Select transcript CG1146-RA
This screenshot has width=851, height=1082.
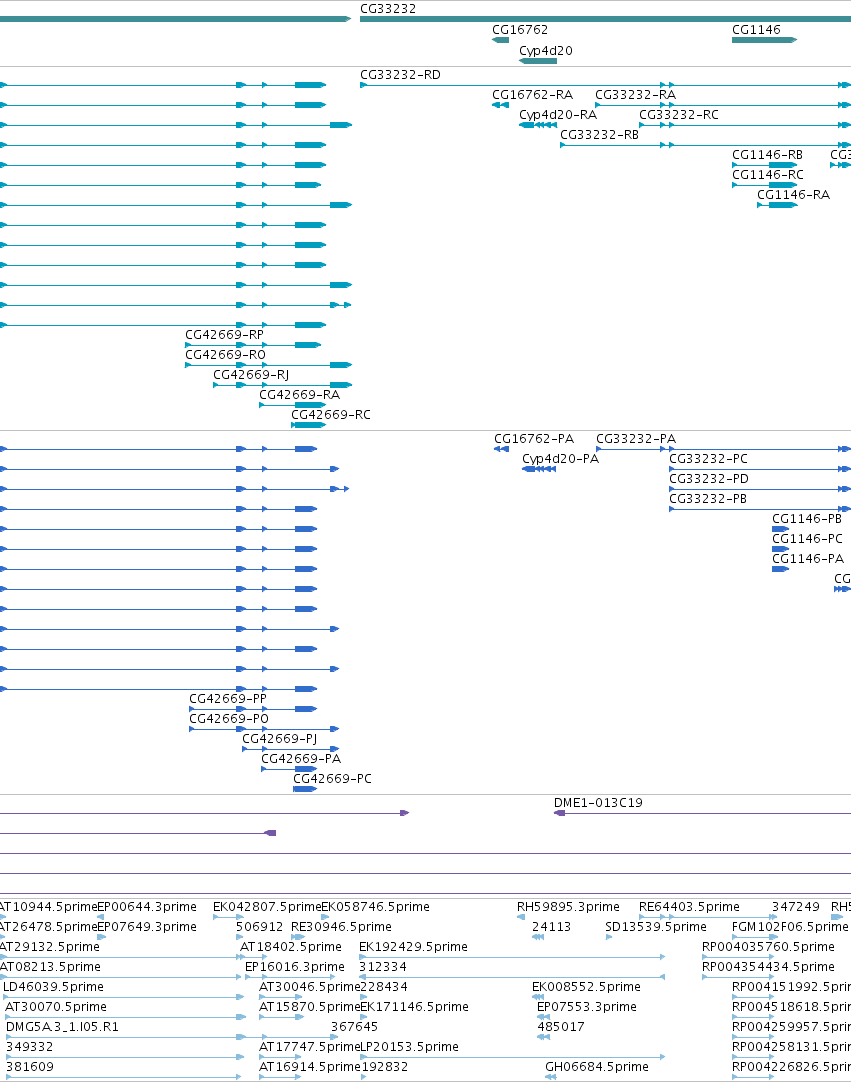(x=793, y=195)
